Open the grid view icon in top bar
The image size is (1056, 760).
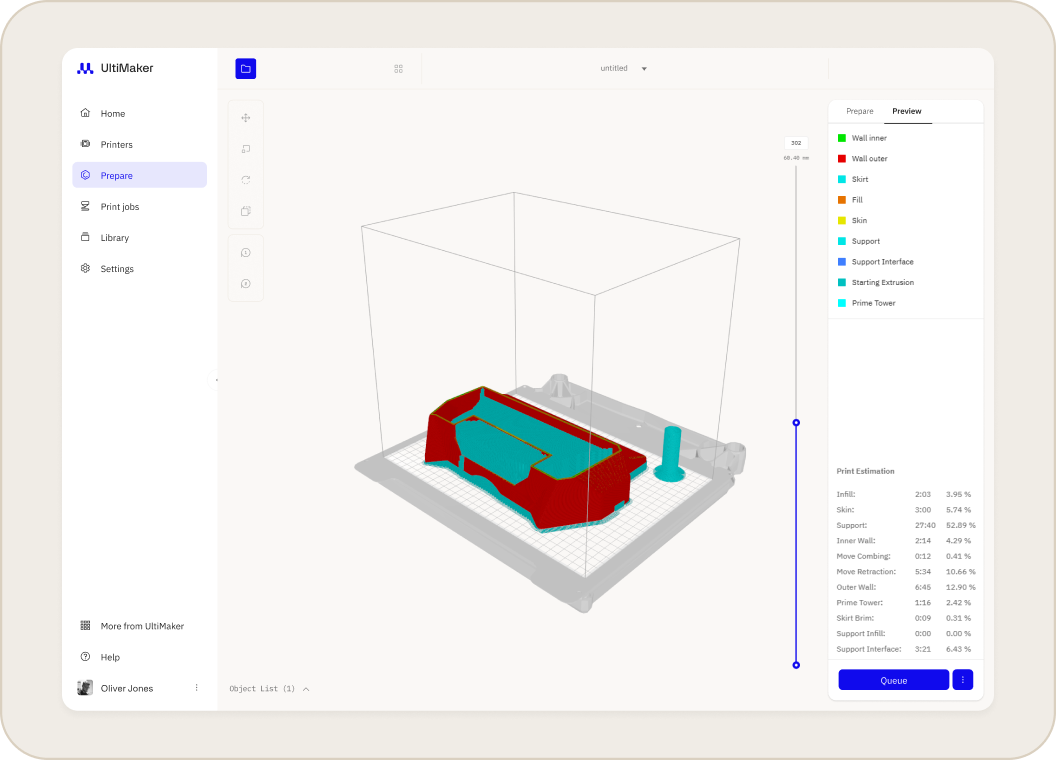399,69
